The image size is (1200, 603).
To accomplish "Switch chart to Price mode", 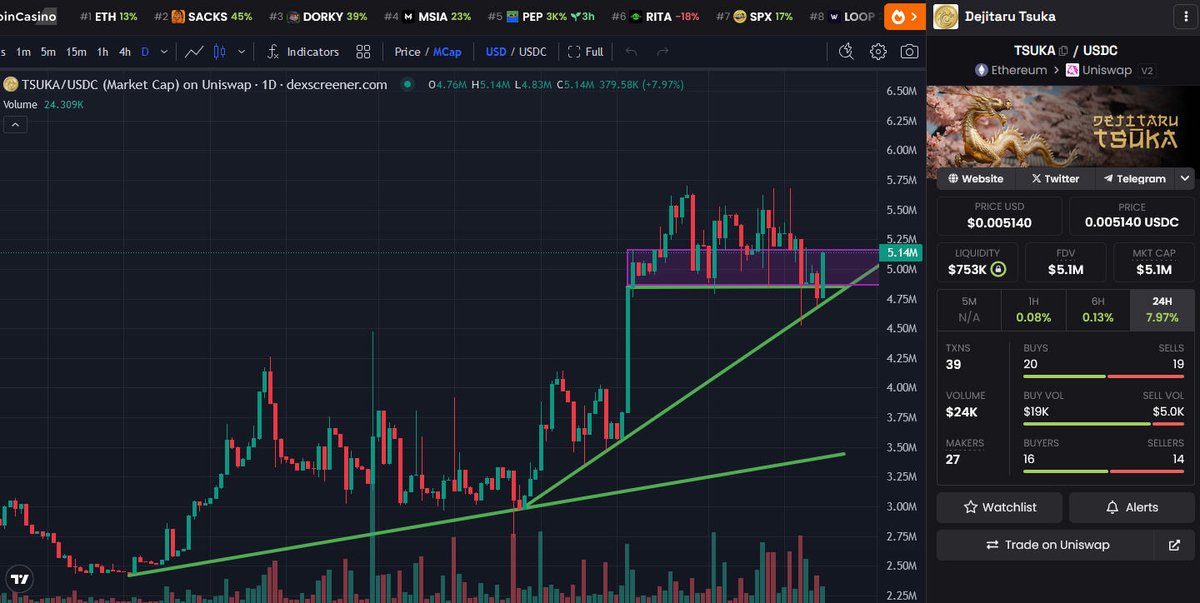I will point(407,51).
